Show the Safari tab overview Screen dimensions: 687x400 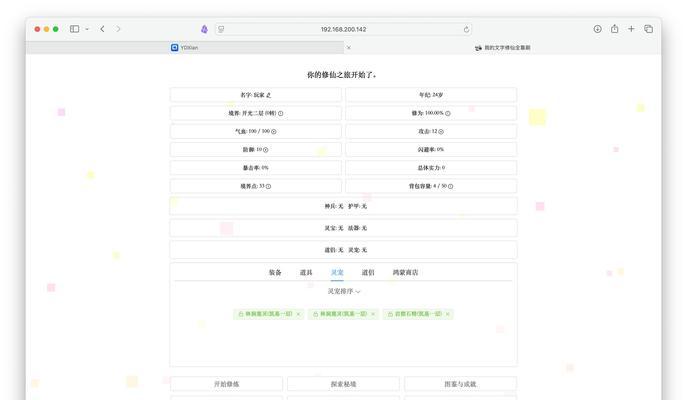tap(648, 29)
